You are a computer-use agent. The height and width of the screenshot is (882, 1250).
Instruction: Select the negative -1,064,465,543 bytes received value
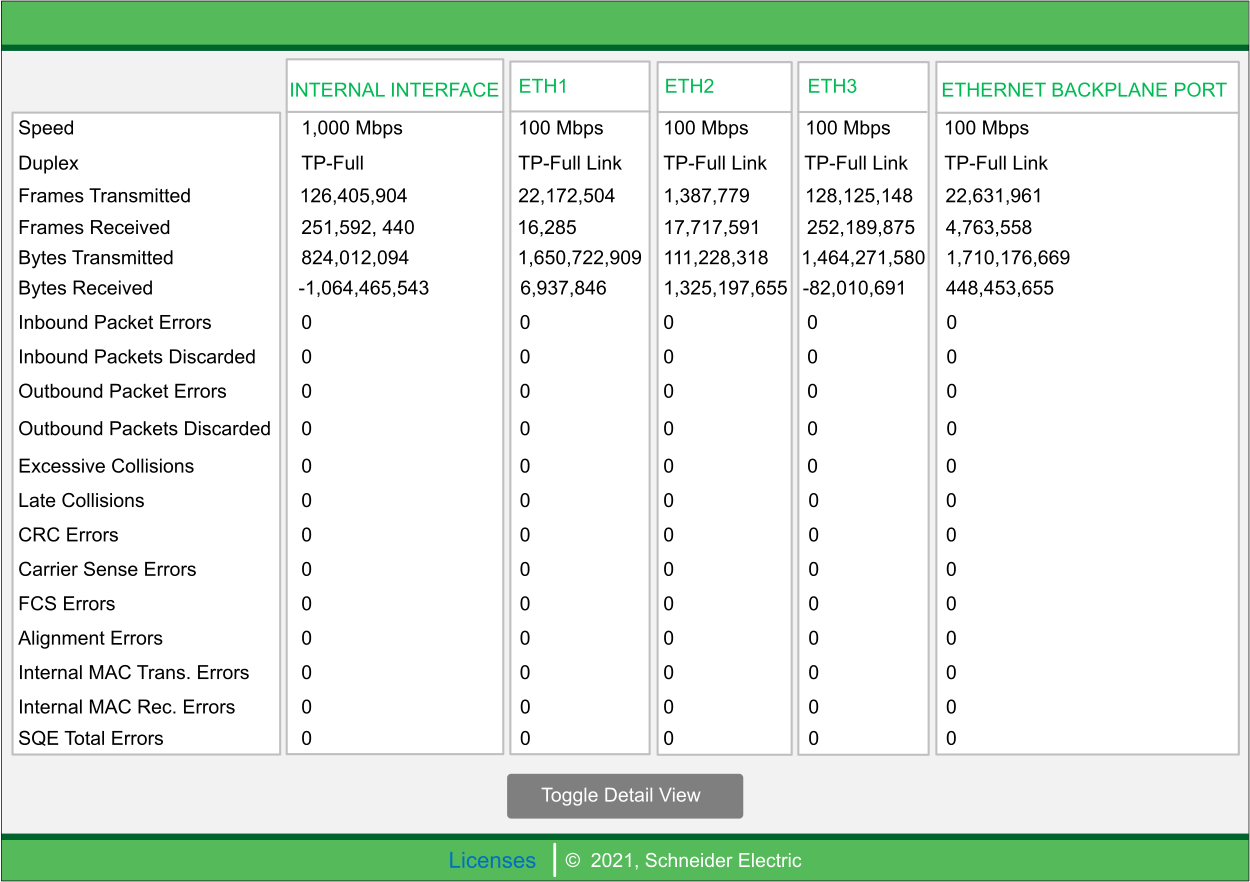coord(363,288)
